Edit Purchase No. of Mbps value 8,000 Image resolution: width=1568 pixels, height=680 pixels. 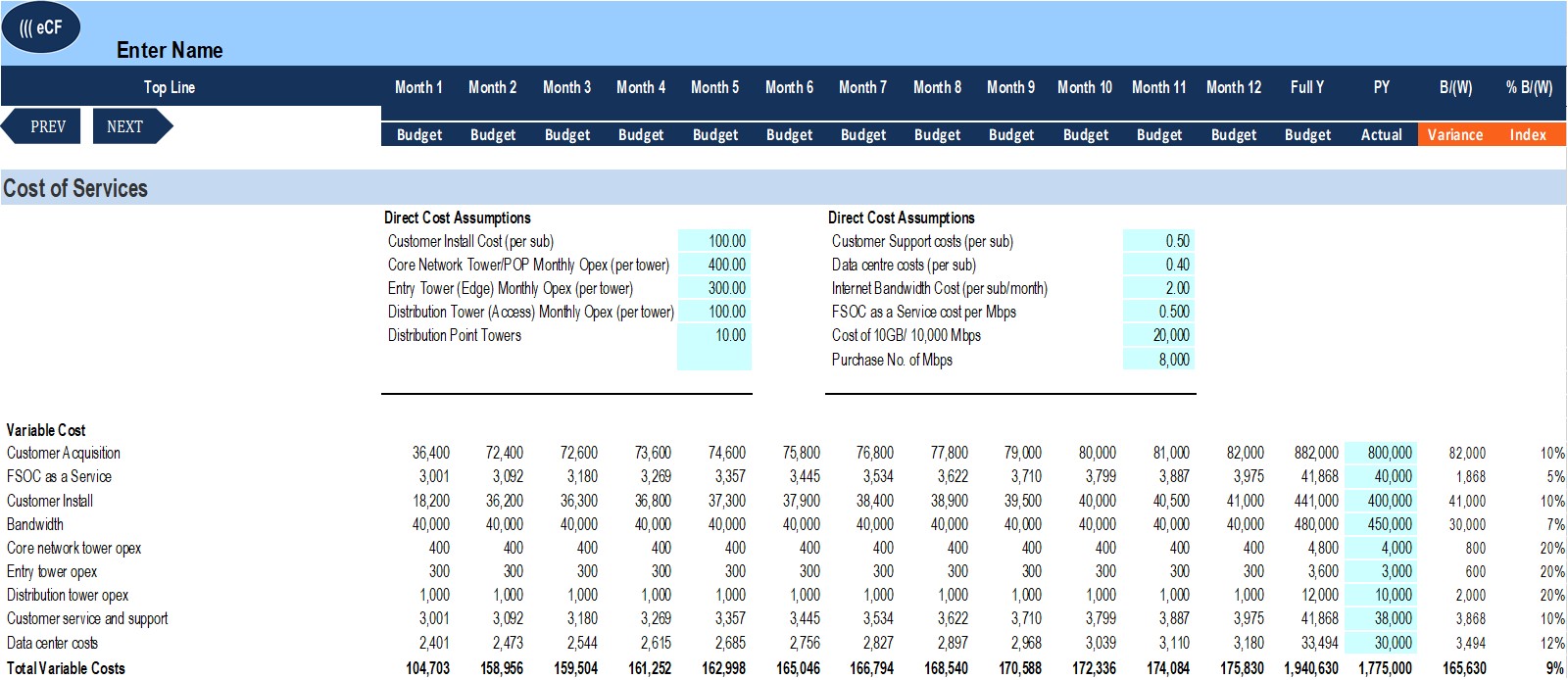tap(1158, 360)
